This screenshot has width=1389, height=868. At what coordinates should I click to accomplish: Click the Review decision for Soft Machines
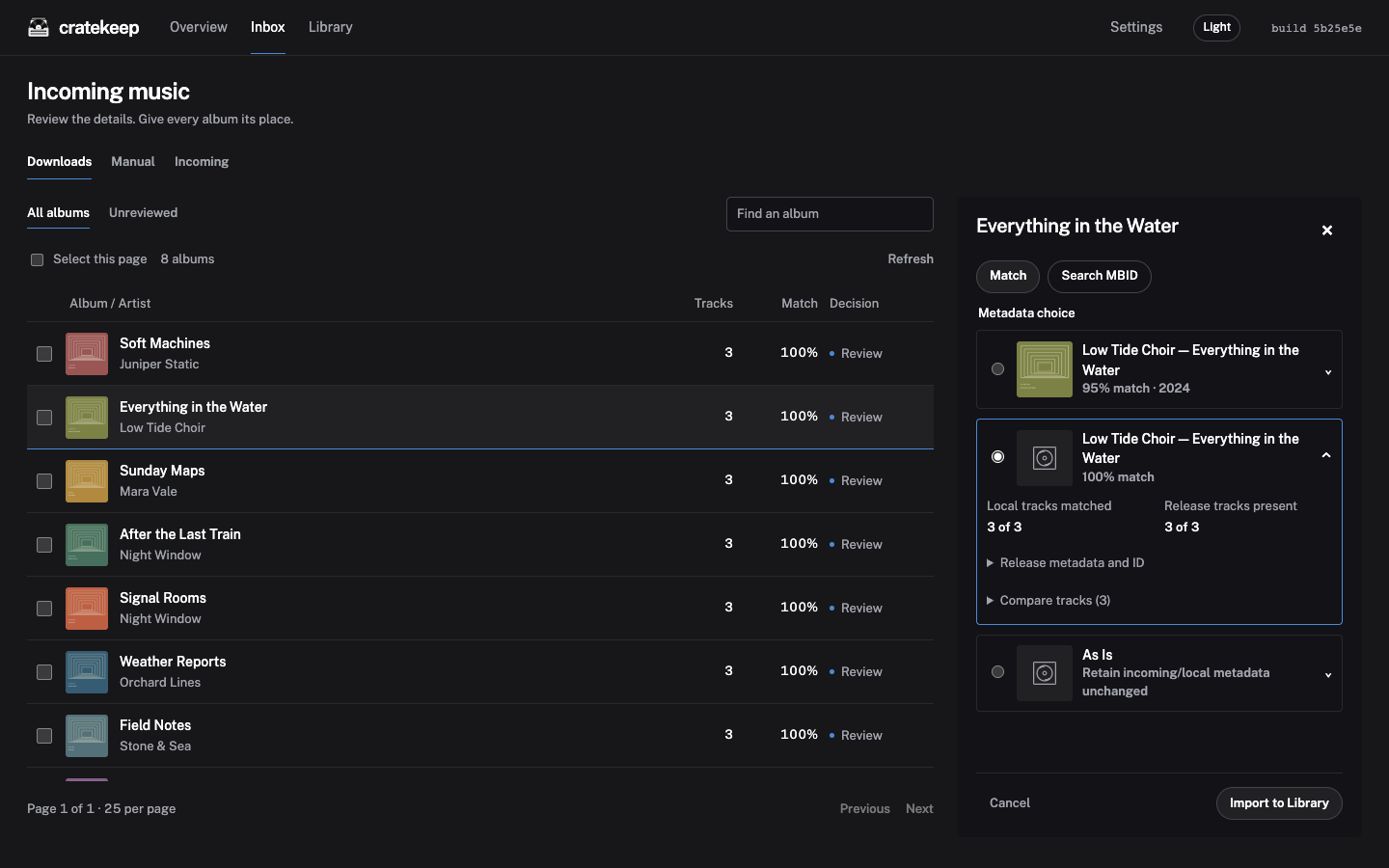tap(857, 354)
